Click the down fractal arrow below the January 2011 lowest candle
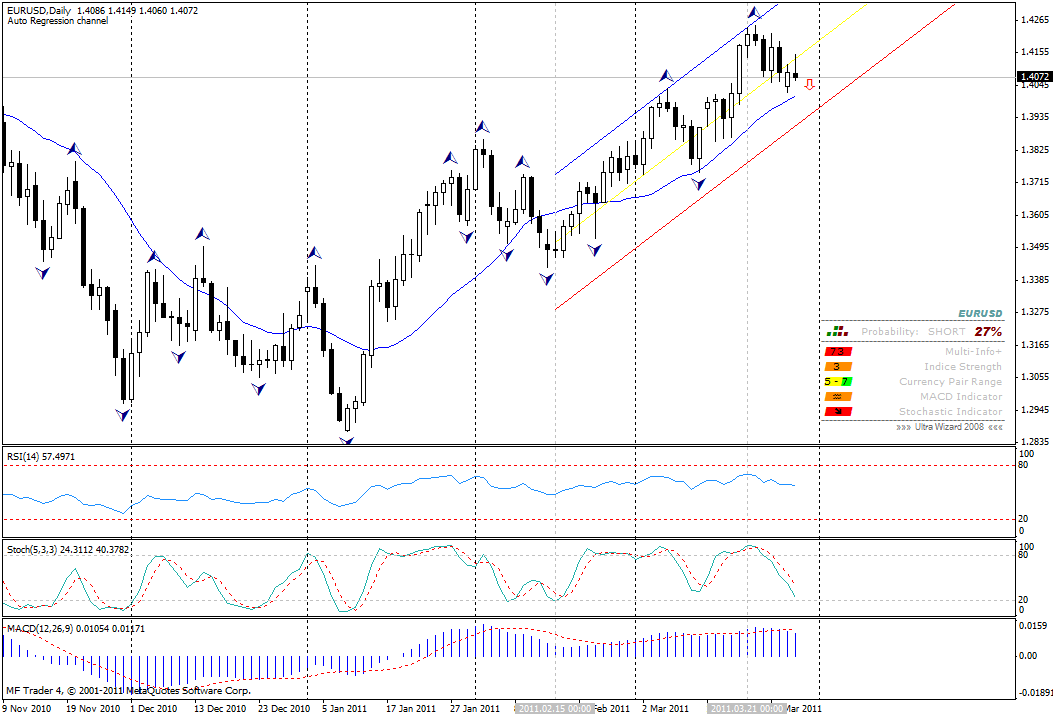The image size is (1053, 716). (347, 441)
